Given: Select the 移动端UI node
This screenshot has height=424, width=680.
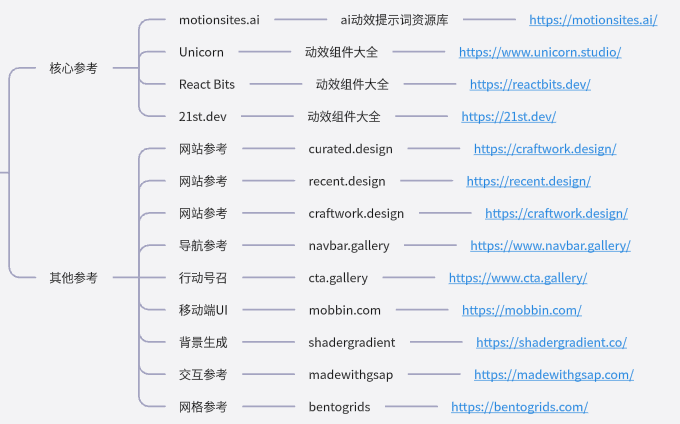Looking at the screenshot, I should click(203, 310).
